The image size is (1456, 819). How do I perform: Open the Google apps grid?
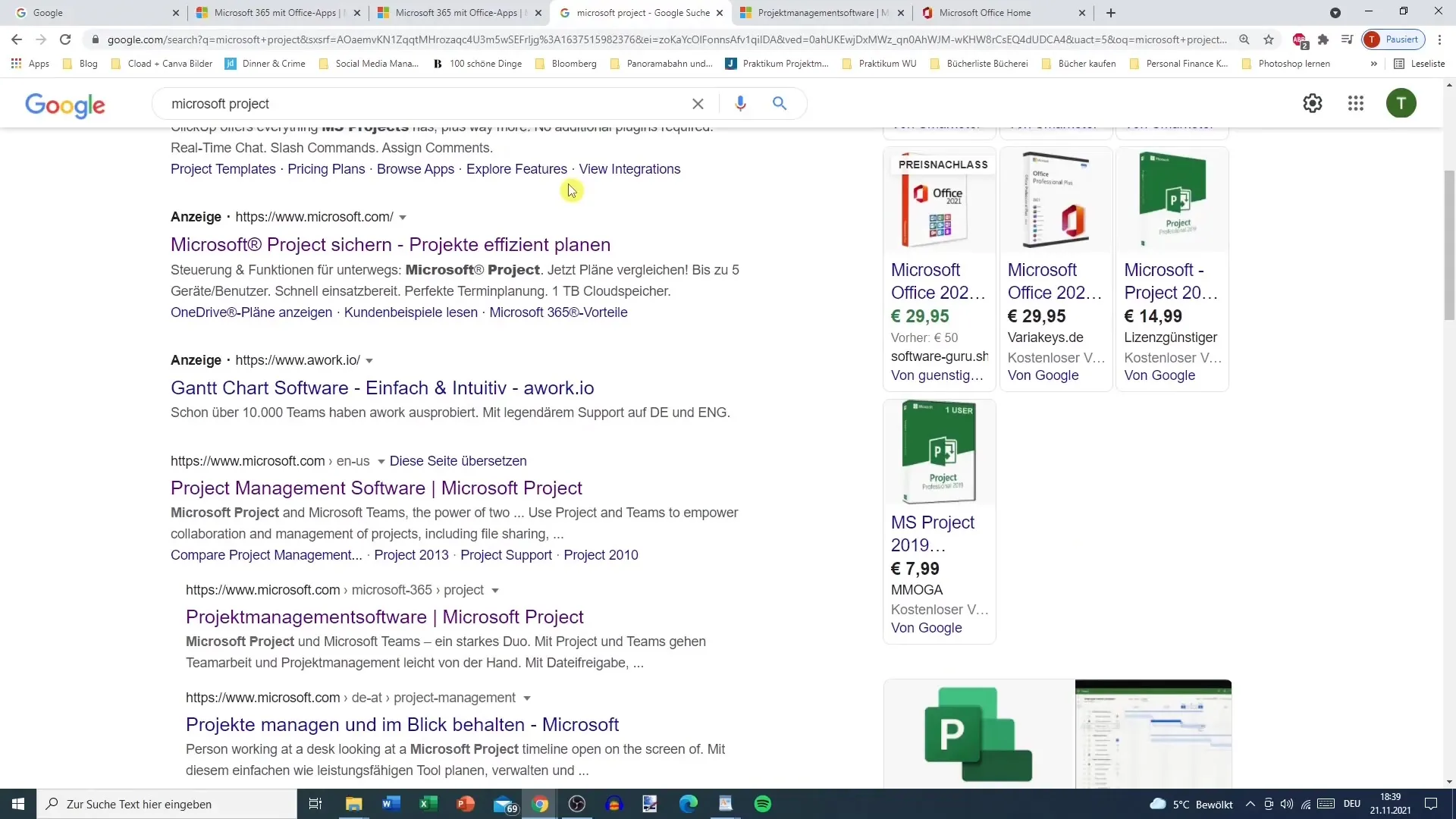[1356, 103]
